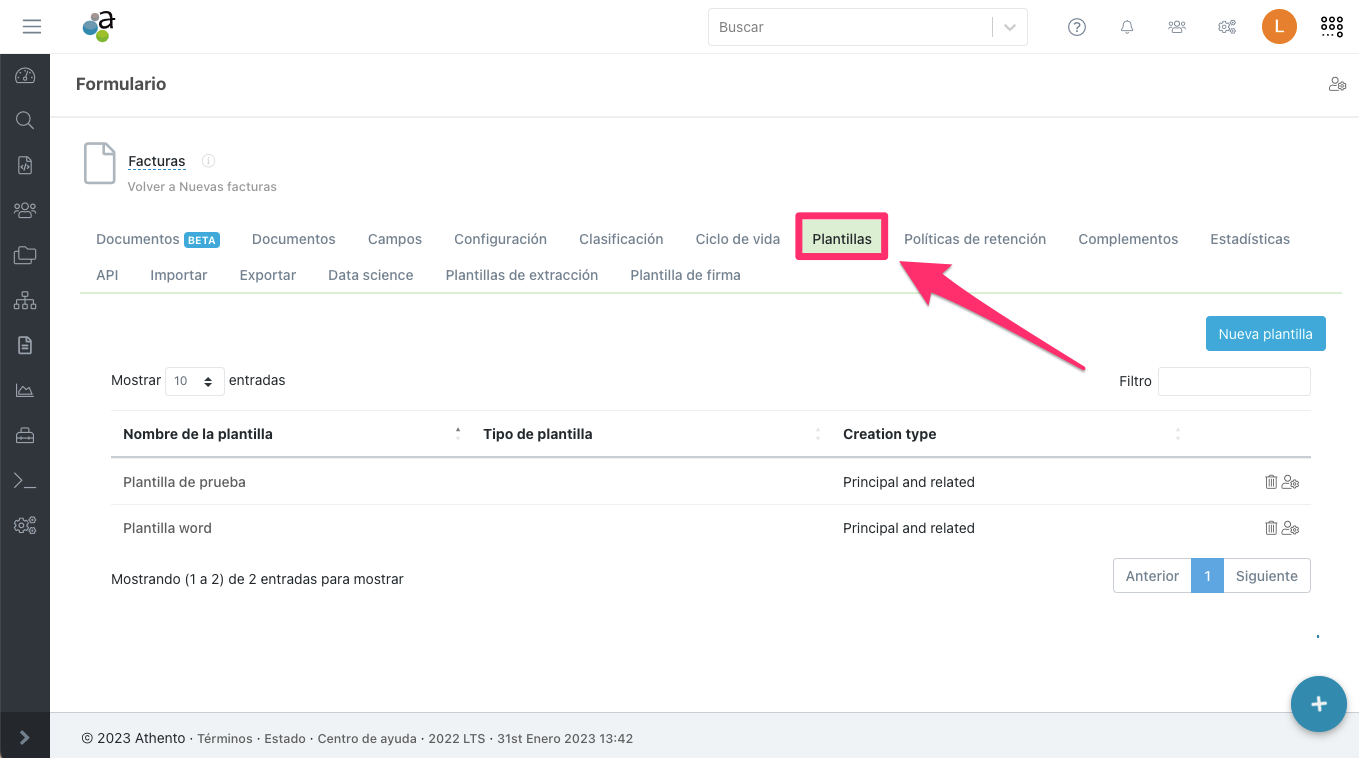Viewport: 1359px width, 758px height.
Task: Switch to the Campos tab
Action: click(395, 239)
